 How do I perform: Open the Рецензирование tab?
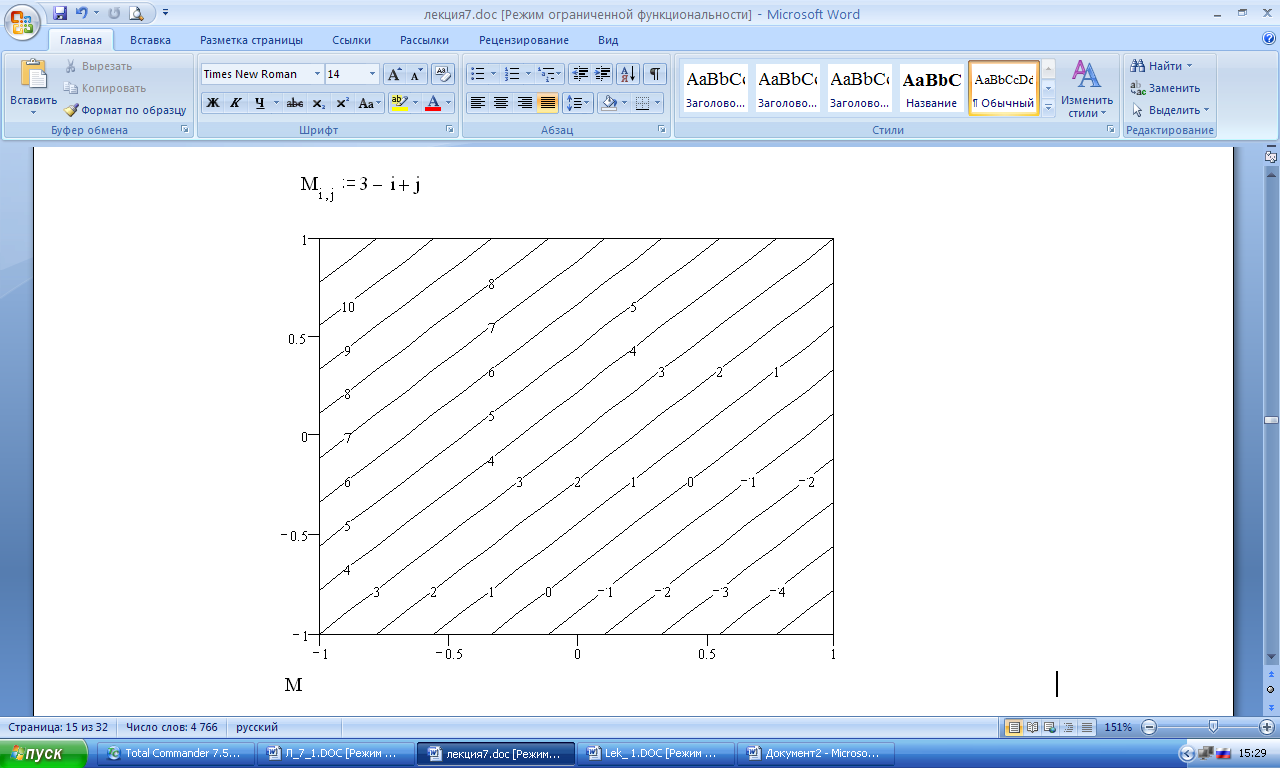coord(524,40)
